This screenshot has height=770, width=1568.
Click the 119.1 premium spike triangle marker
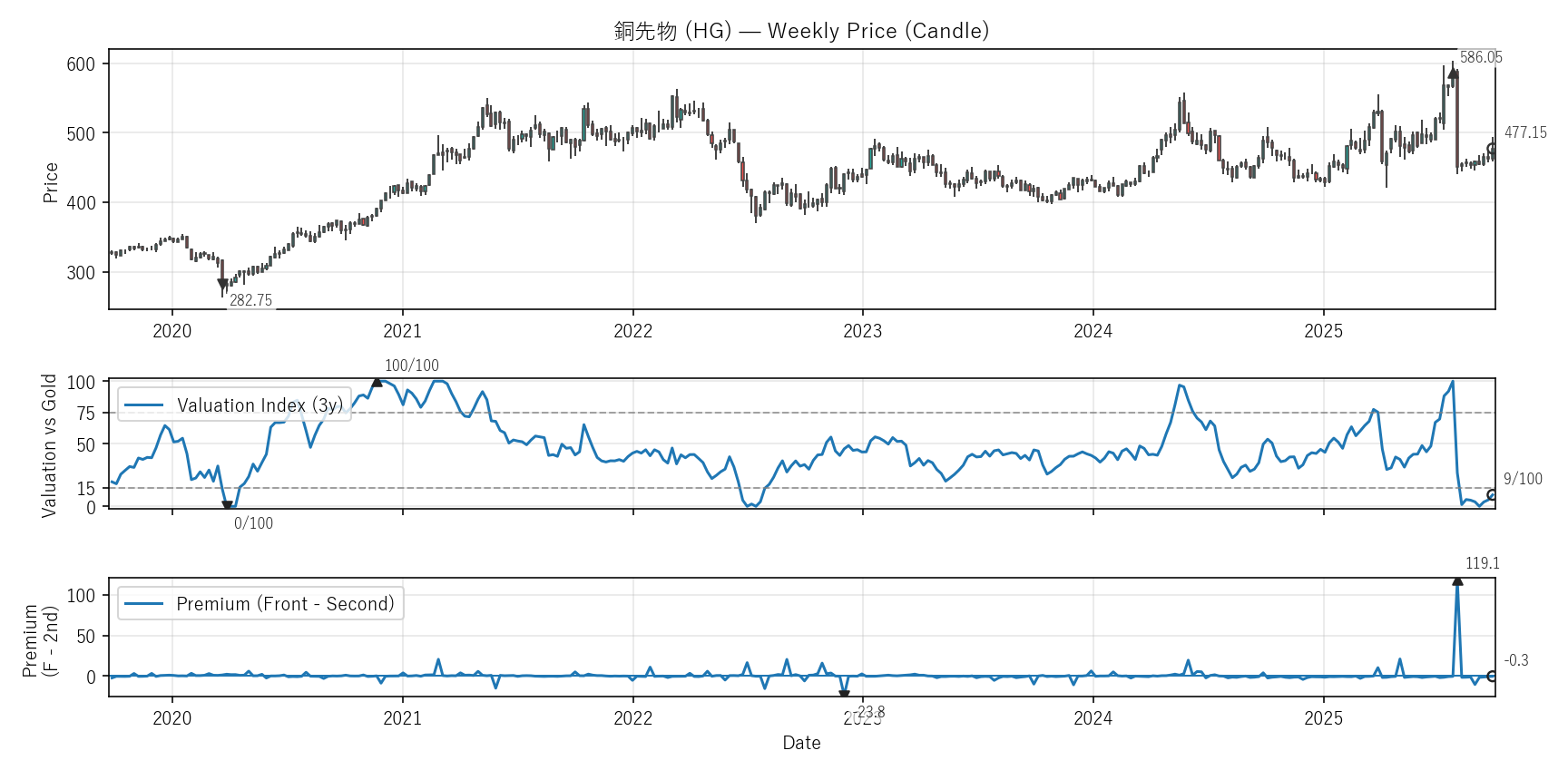[1457, 580]
